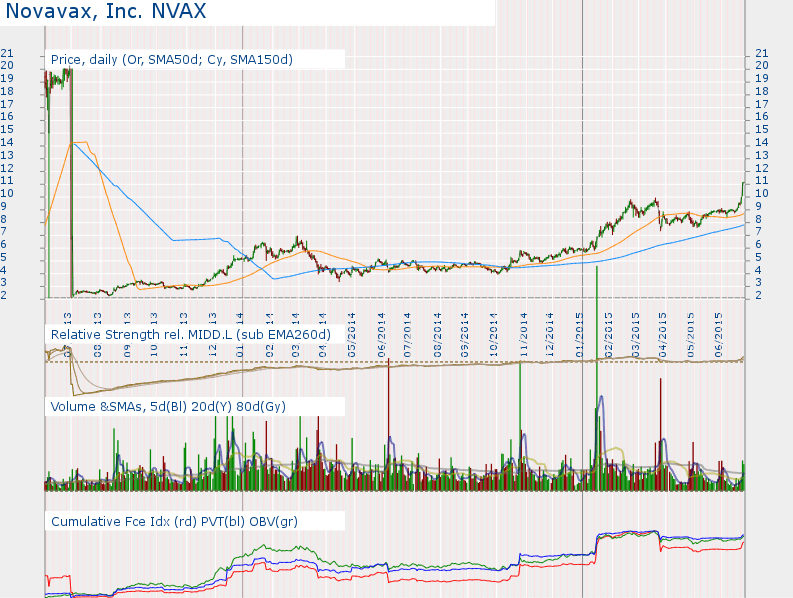Click the 10/2014 date label

click(x=494, y=335)
